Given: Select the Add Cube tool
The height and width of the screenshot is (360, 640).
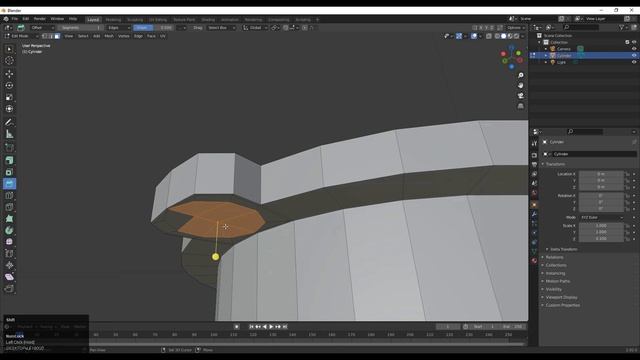Looking at the screenshot, I should click(9, 147).
